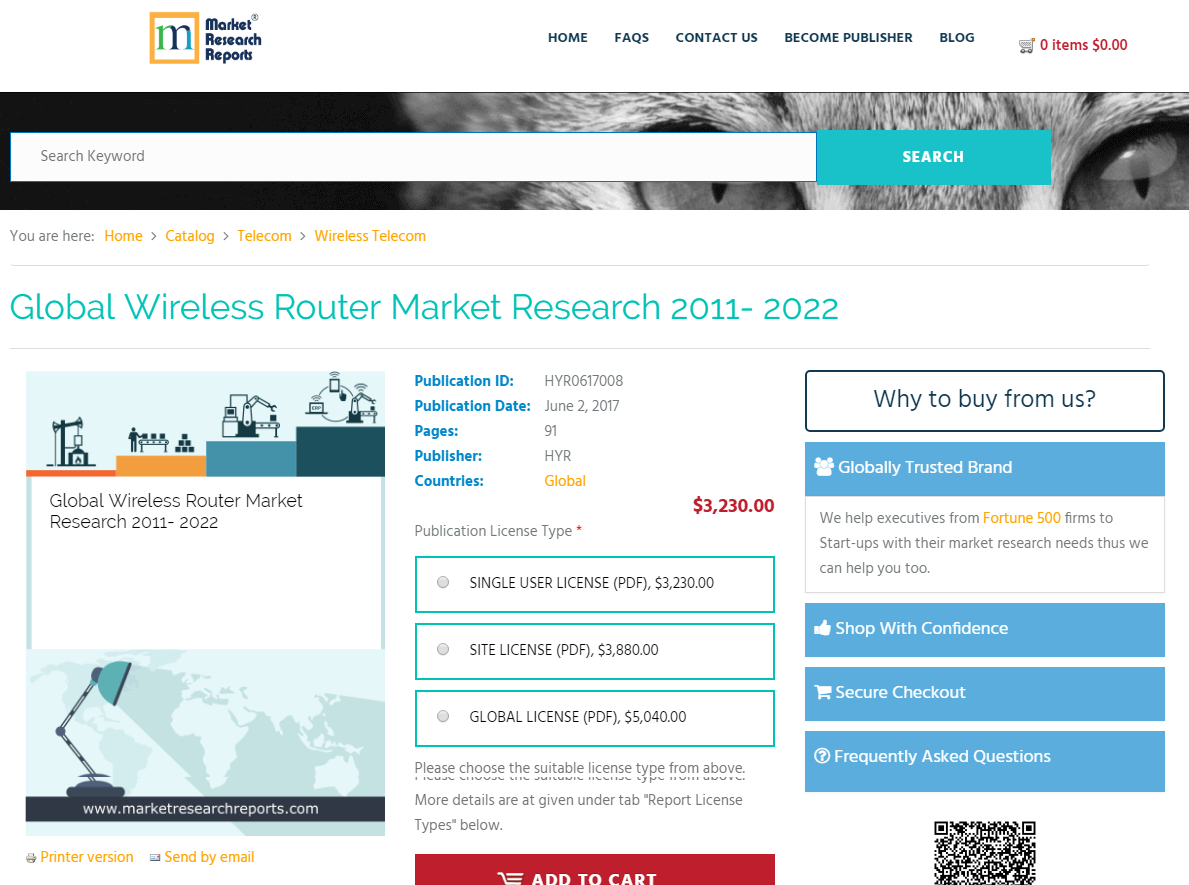Click the cart icon on Secure Checkout
Image resolution: width=1189 pixels, height=885 pixels.
click(x=823, y=692)
